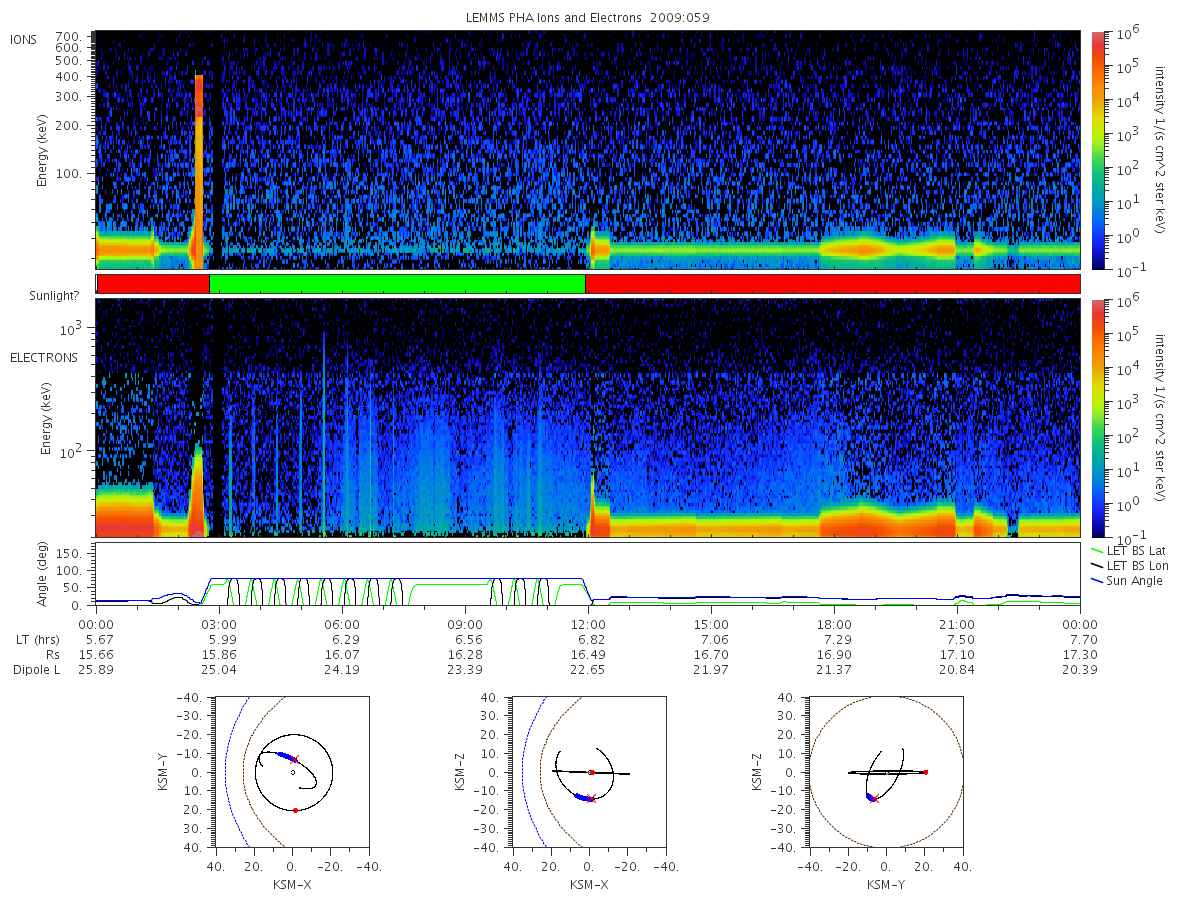The height and width of the screenshot is (900, 1200).
Task: Click the orange ion intensity spike near 02:30
Action: (x=199, y=170)
